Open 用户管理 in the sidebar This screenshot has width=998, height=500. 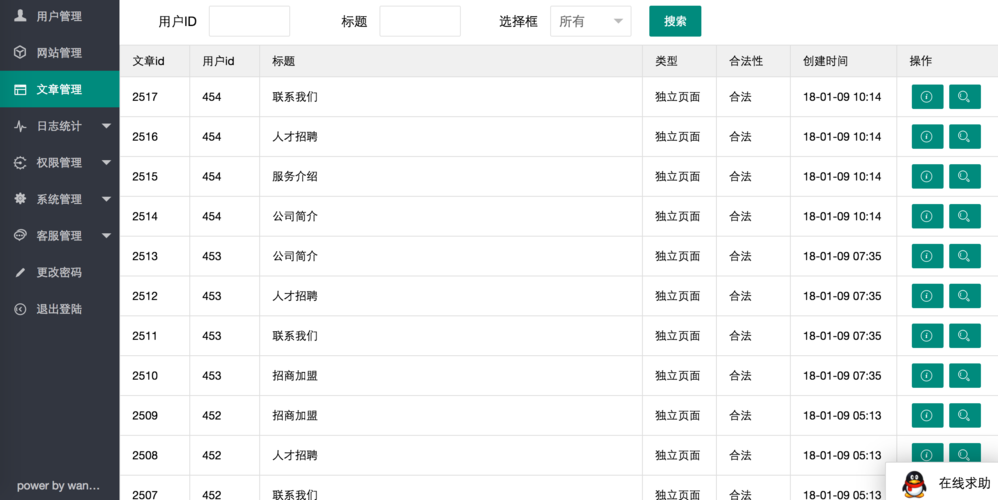click(59, 16)
